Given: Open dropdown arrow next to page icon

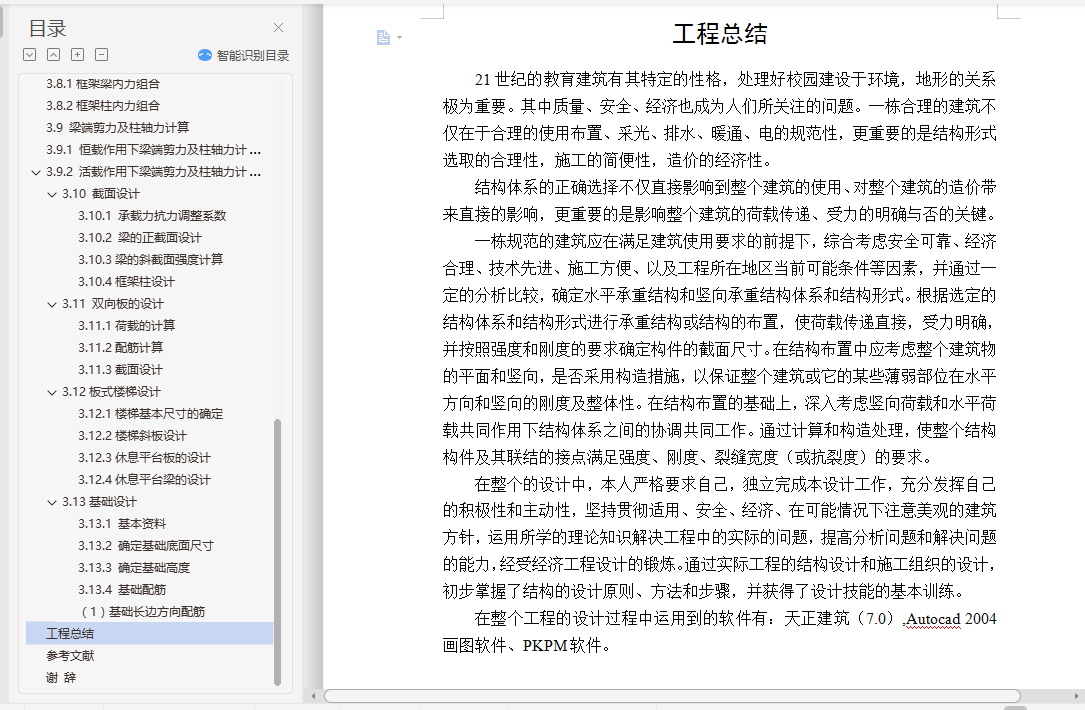Looking at the screenshot, I should point(399,37).
